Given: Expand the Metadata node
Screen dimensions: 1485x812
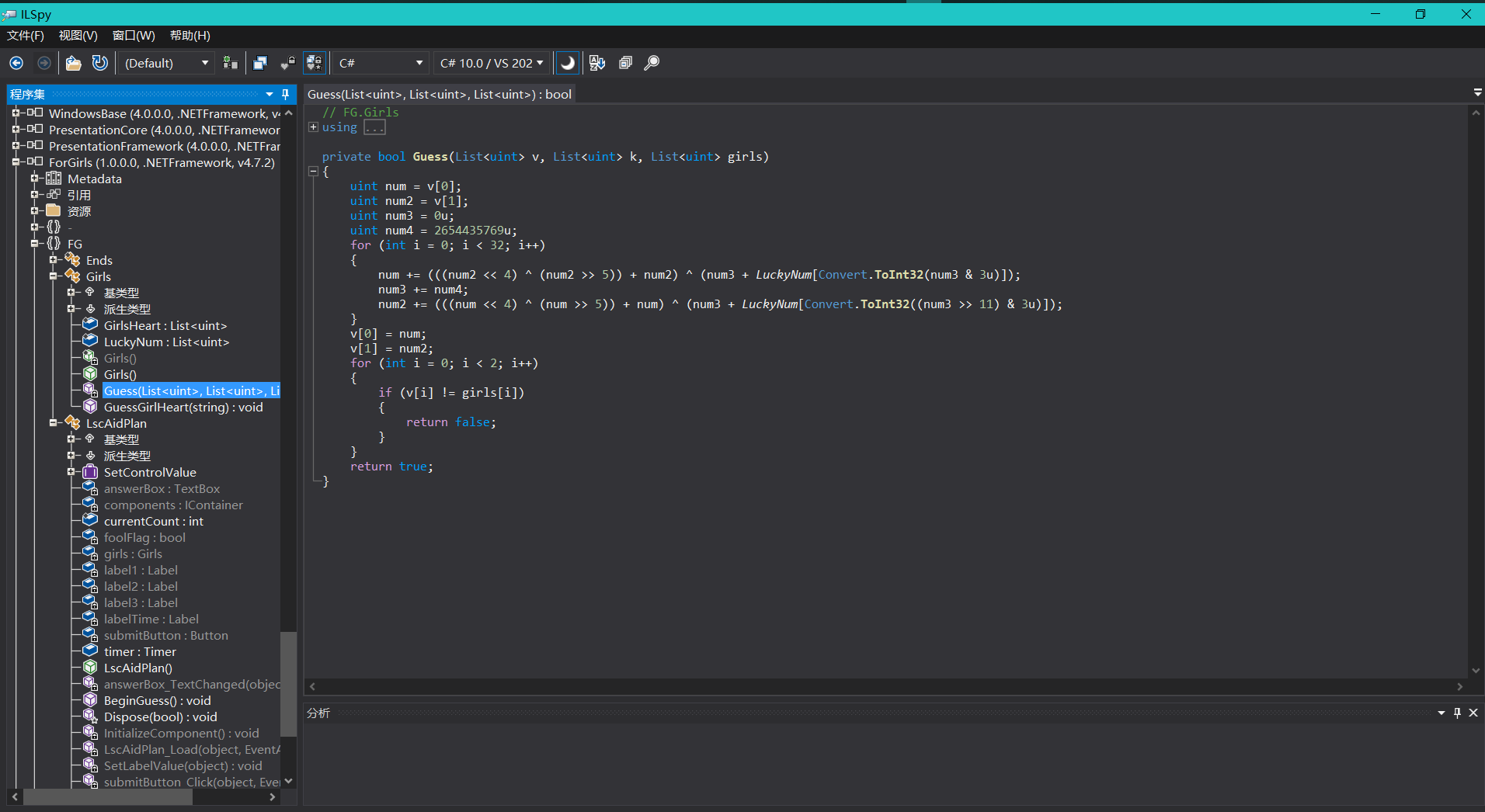Looking at the screenshot, I should pyautogui.click(x=34, y=179).
